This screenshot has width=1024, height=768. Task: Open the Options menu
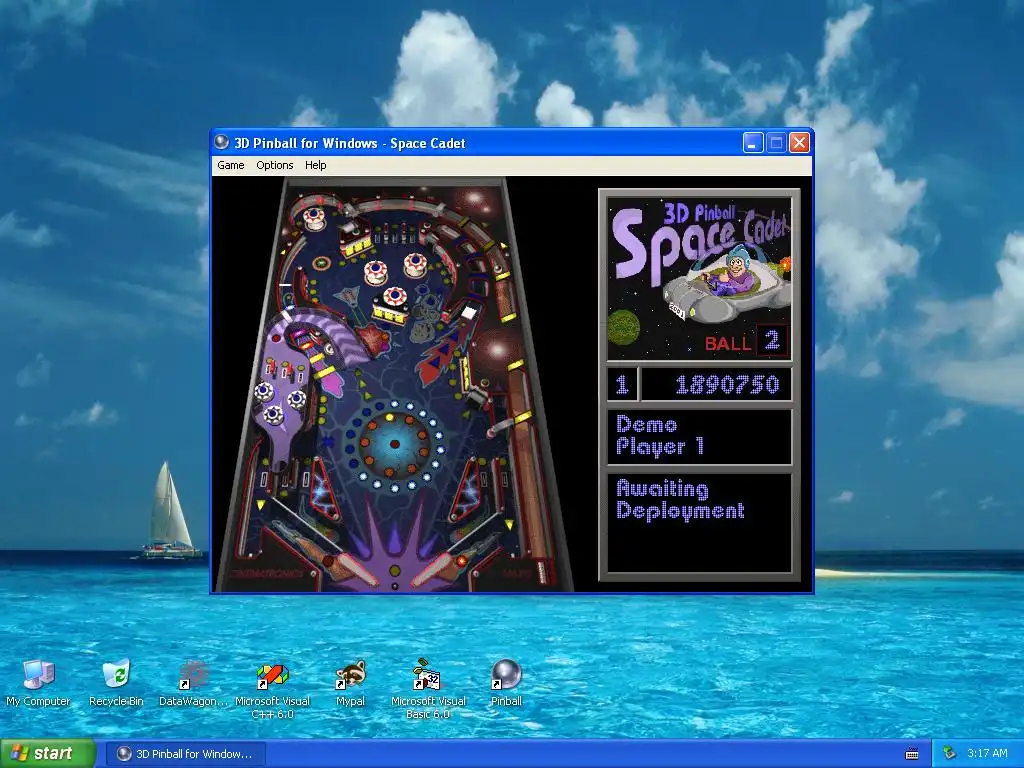coord(274,165)
